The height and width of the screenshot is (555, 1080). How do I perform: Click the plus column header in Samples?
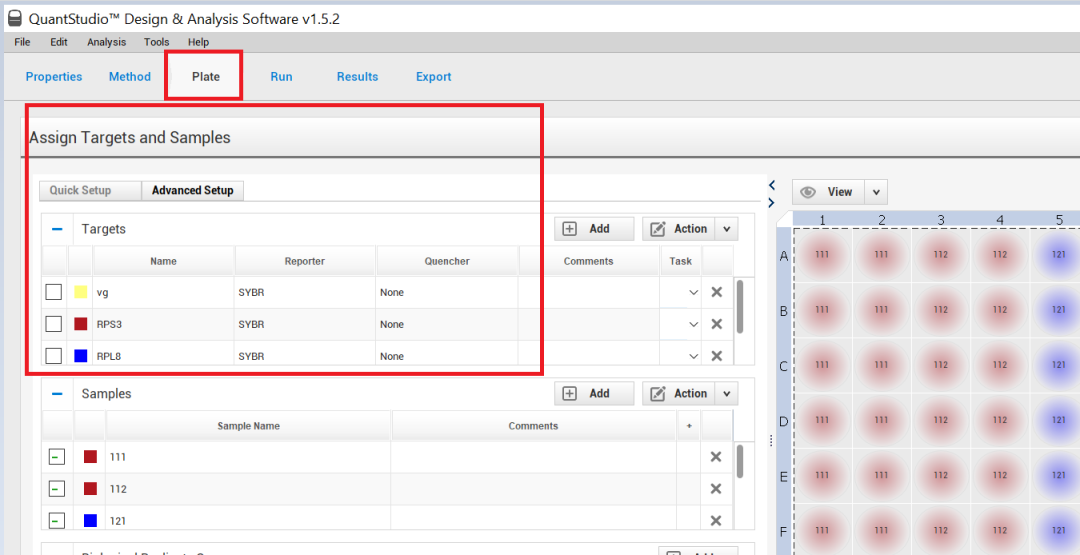pyautogui.click(x=689, y=426)
